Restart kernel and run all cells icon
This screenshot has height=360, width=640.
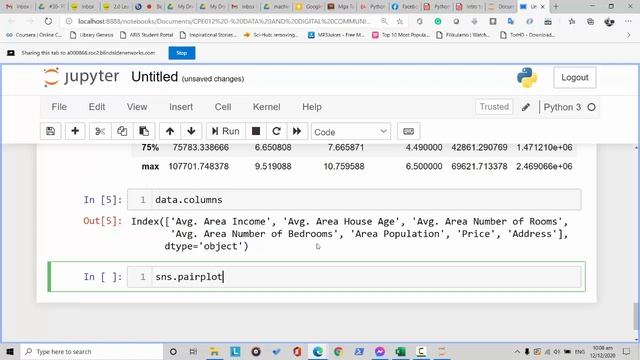click(297, 131)
